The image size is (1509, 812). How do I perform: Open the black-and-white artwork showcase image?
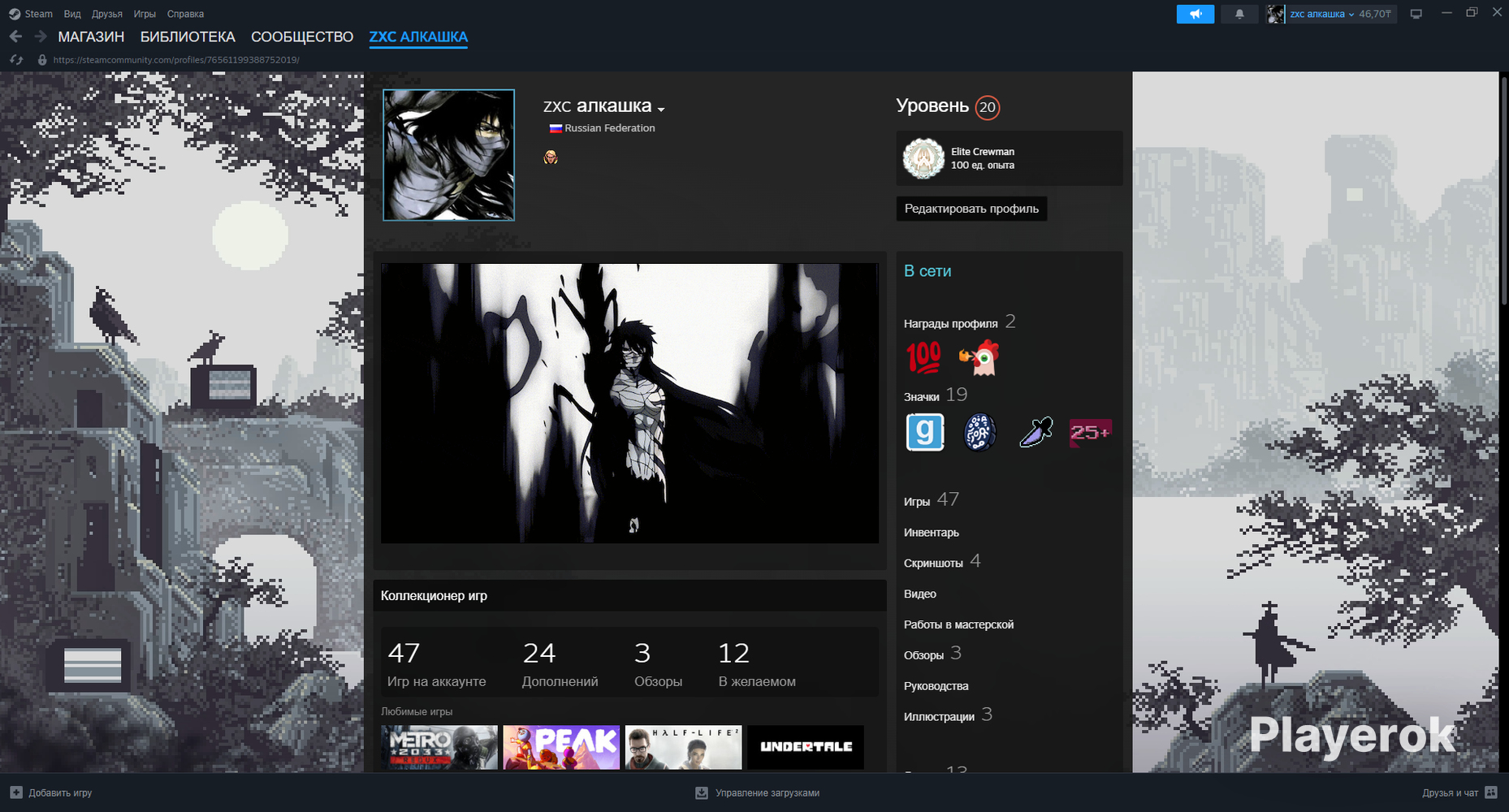(x=629, y=403)
